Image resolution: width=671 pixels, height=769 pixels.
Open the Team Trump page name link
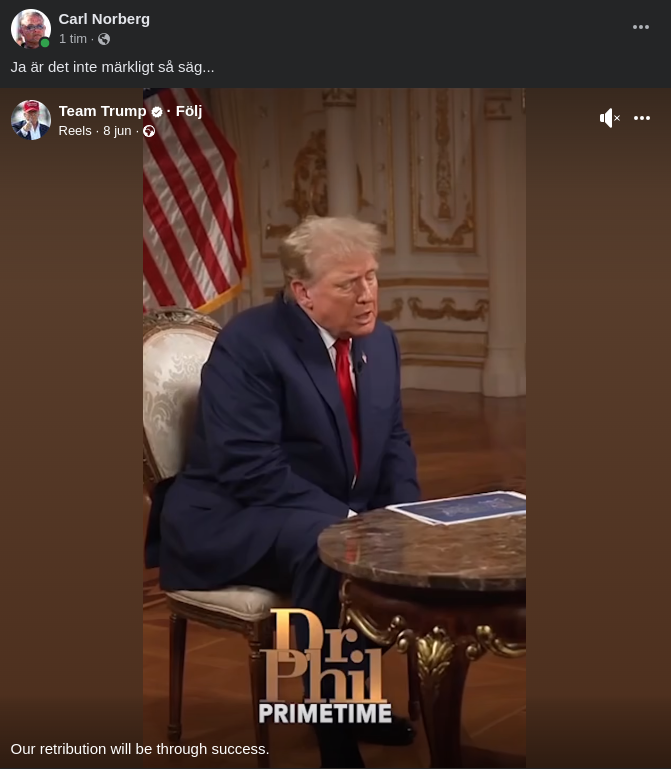(102, 111)
